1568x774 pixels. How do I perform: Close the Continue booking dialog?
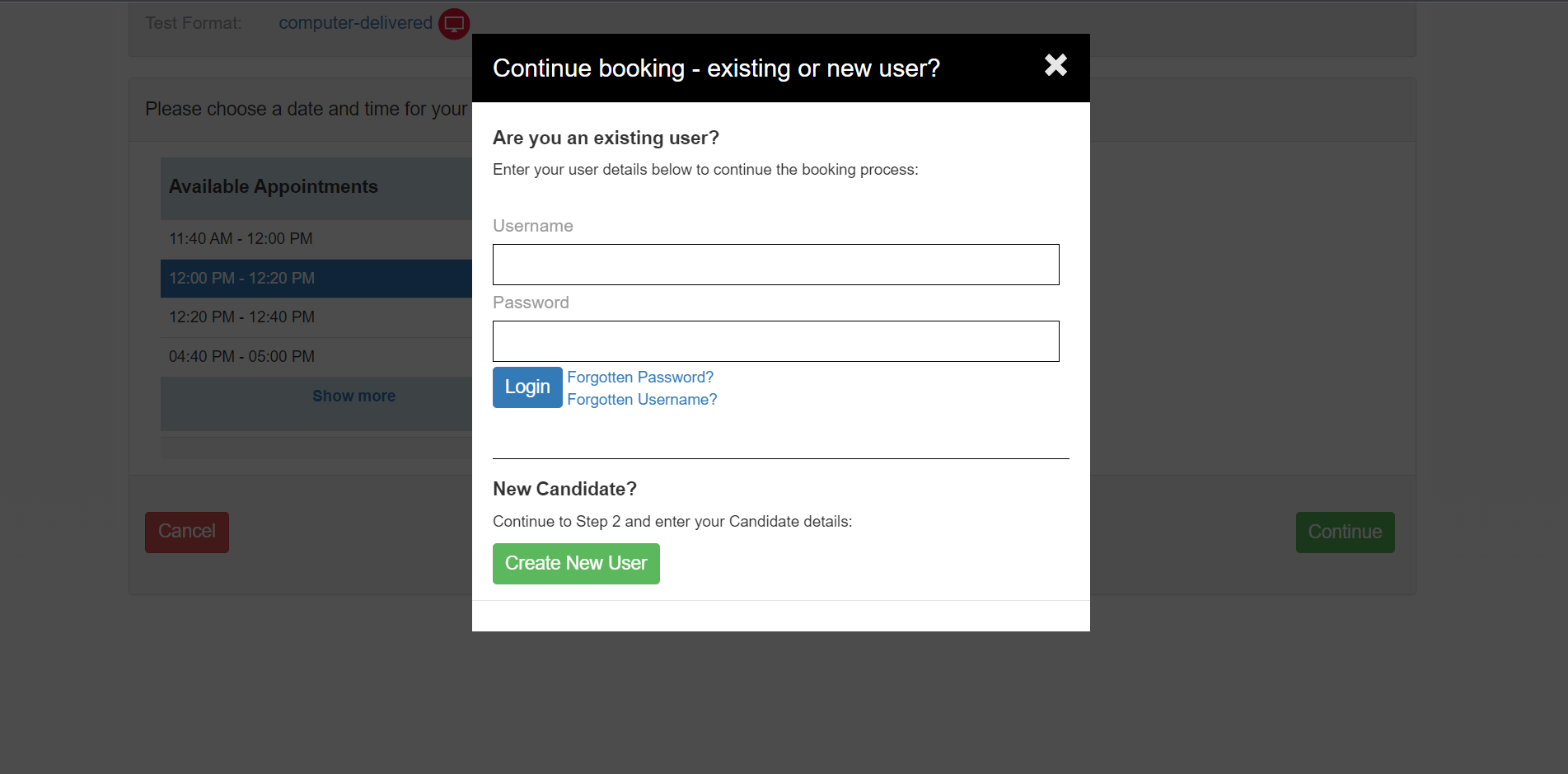pyautogui.click(x=1055, y=65)
